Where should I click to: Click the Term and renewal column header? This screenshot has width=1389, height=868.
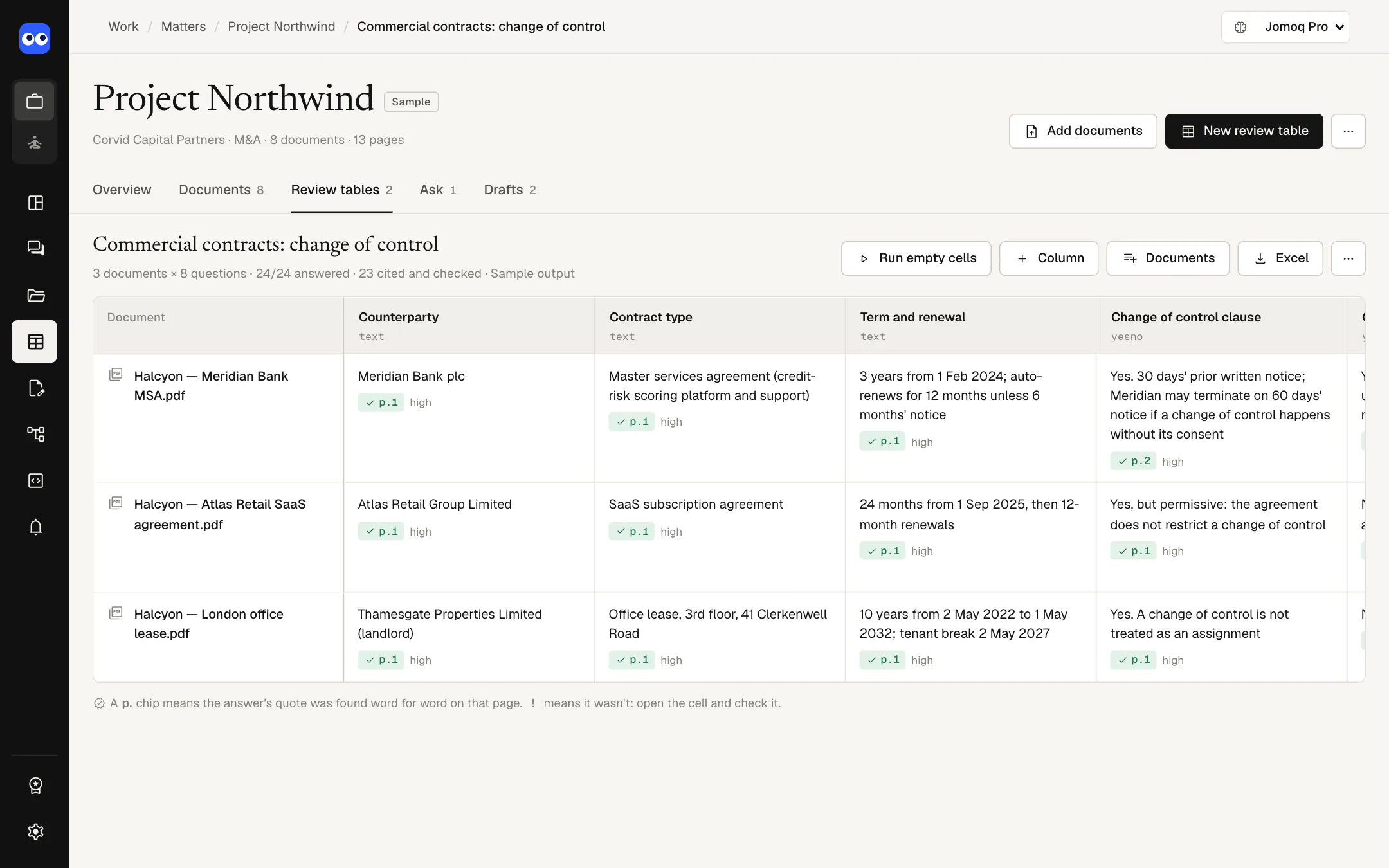coord(970,325)
